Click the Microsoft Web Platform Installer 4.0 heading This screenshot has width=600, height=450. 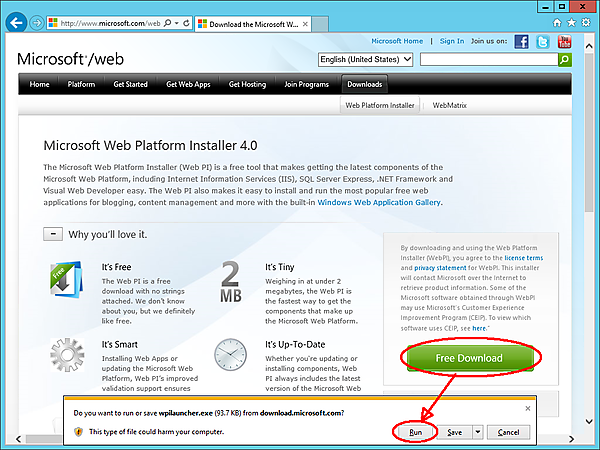[150, 145]
